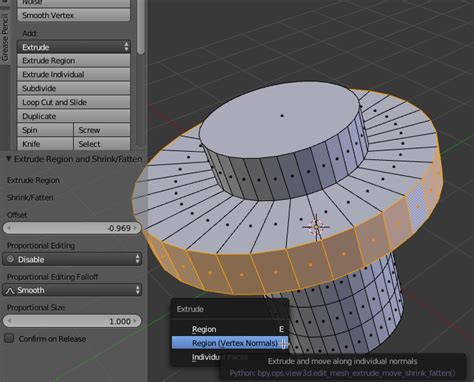The height and width of the screenshot is (382, 474).
Task: Click the top face center dot of cylinder
Action: pyautogui.click(x=282, y=116)
